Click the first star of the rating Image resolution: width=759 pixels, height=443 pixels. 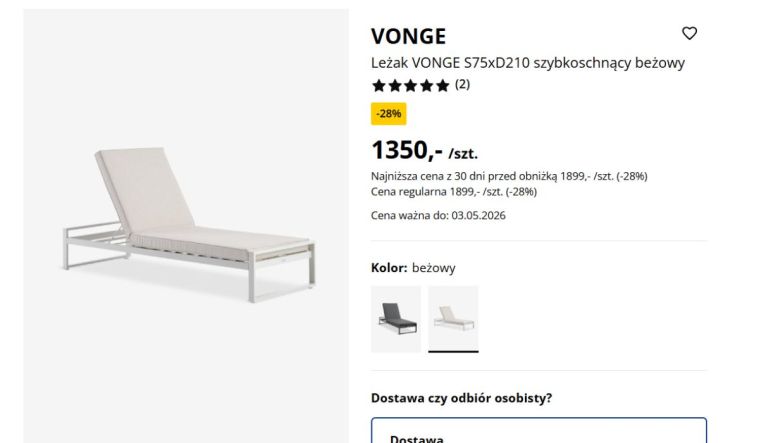click(x=379, y=86)
